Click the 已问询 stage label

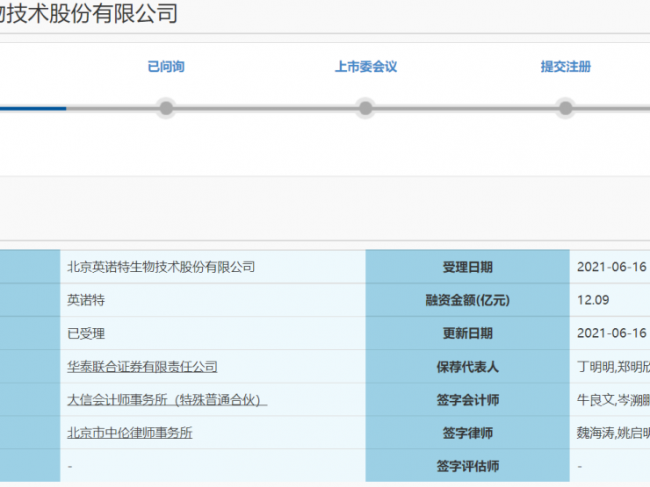pyautogui.click(x=166, y=67)
